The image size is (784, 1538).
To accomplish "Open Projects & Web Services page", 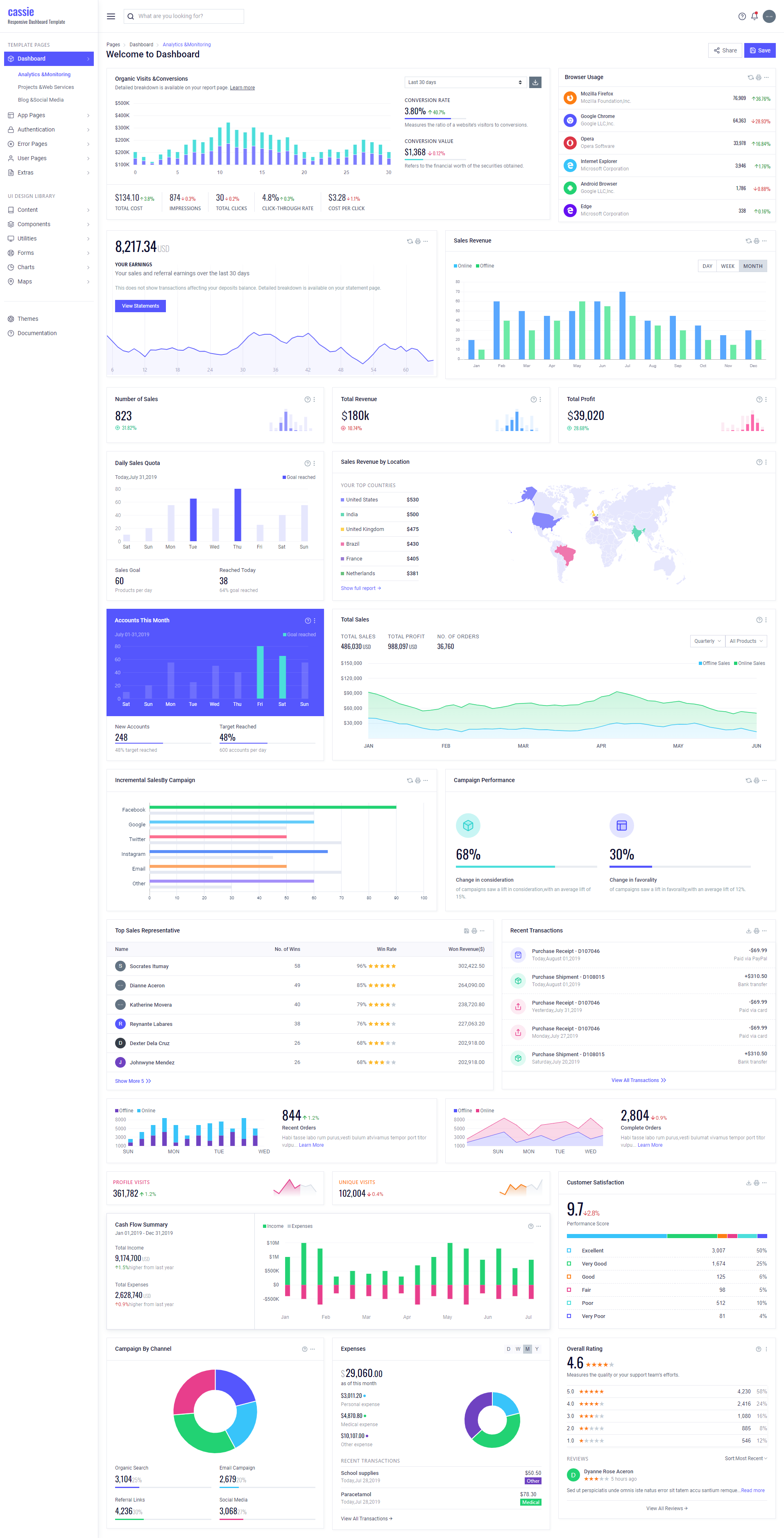I will (x=46, y=87).
